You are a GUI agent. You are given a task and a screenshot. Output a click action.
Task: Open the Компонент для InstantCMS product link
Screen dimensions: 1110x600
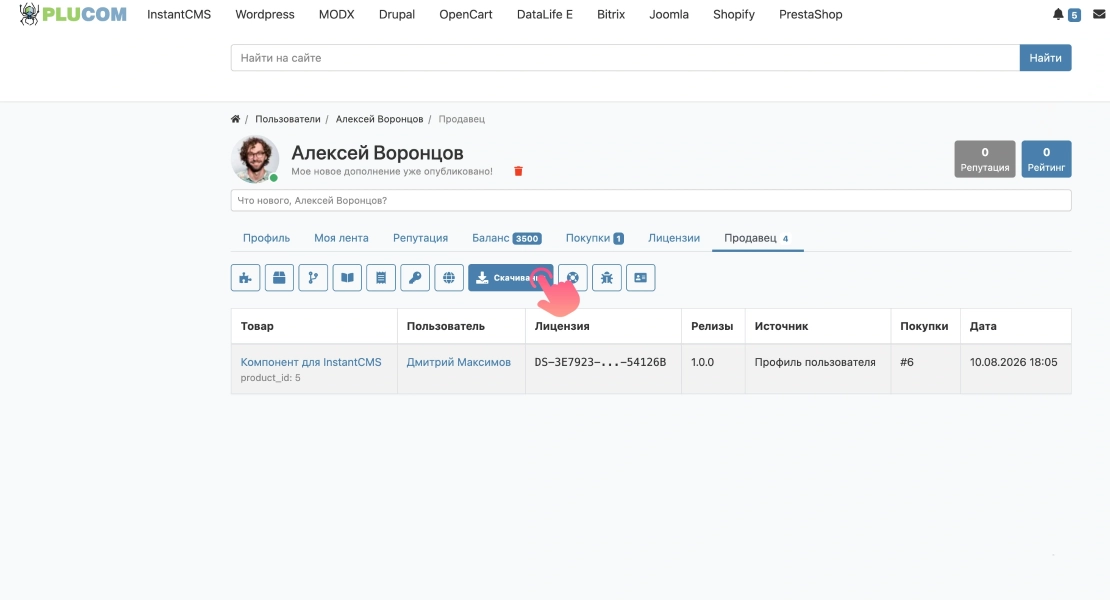pos(311,362)
